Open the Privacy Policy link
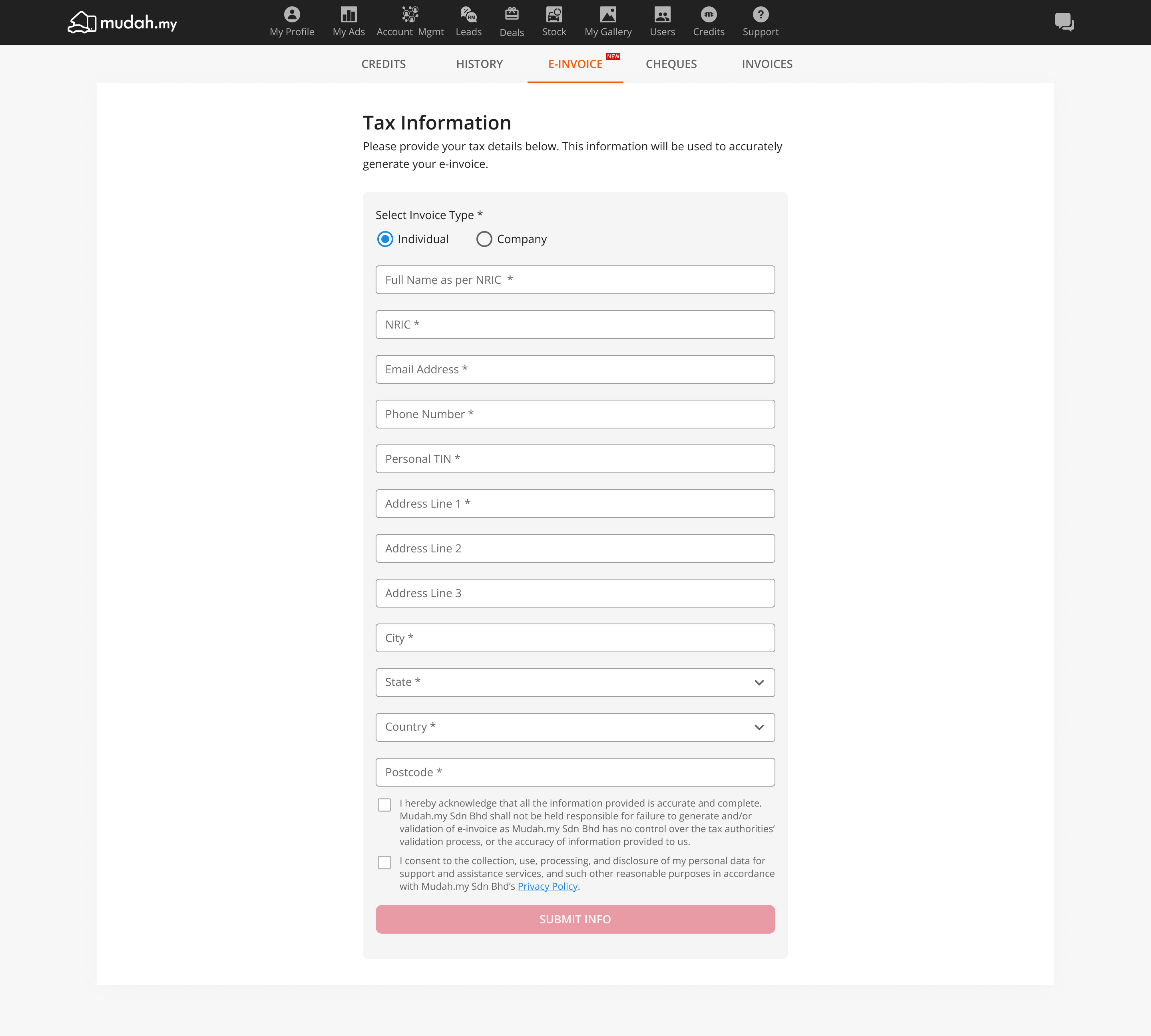This screenshot has width=1151, height=1036. pyautogui.click(x=547, y=886)
